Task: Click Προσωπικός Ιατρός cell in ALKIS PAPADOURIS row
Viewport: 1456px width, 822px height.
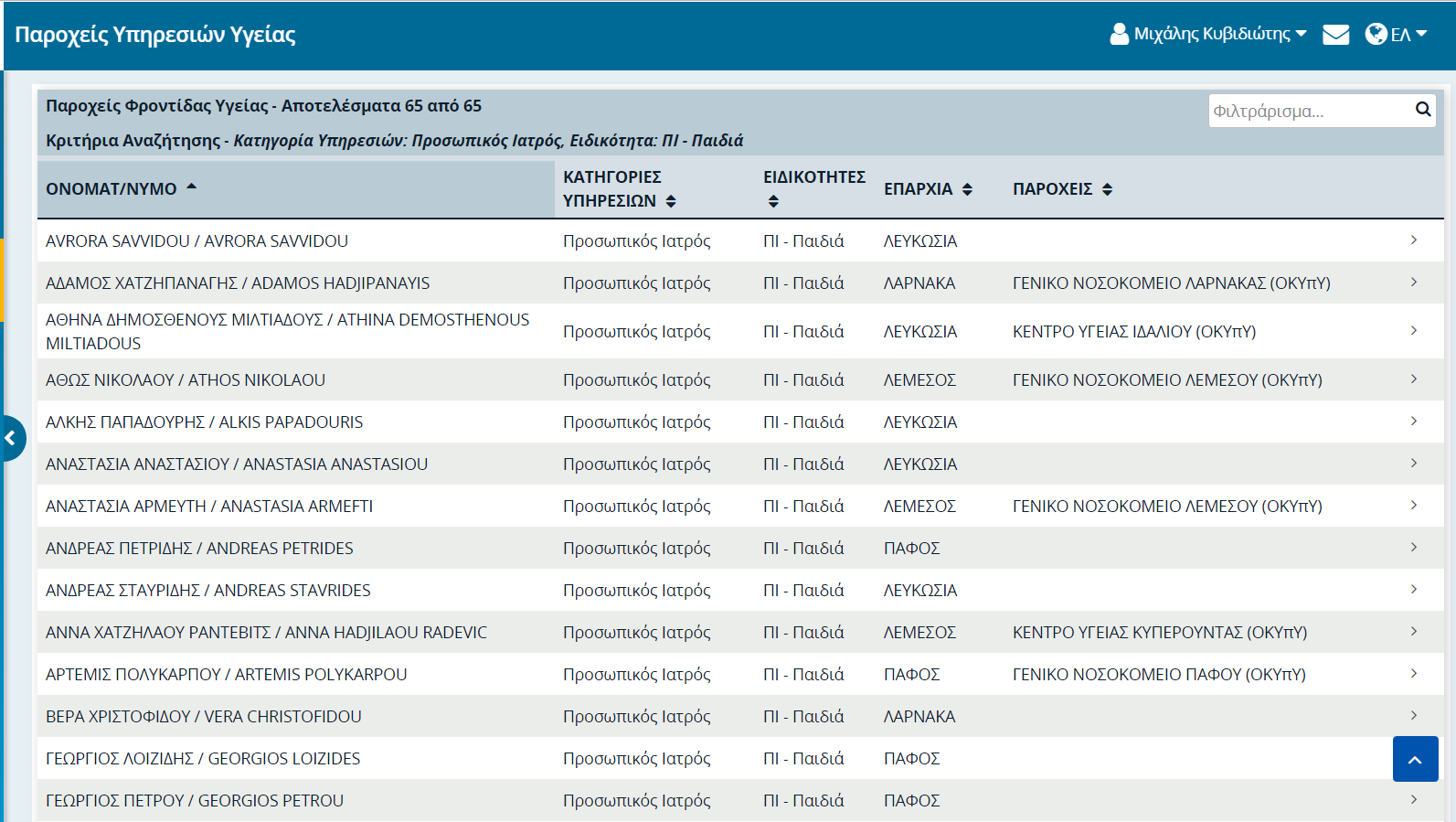Action: click(x=636, y=422)
